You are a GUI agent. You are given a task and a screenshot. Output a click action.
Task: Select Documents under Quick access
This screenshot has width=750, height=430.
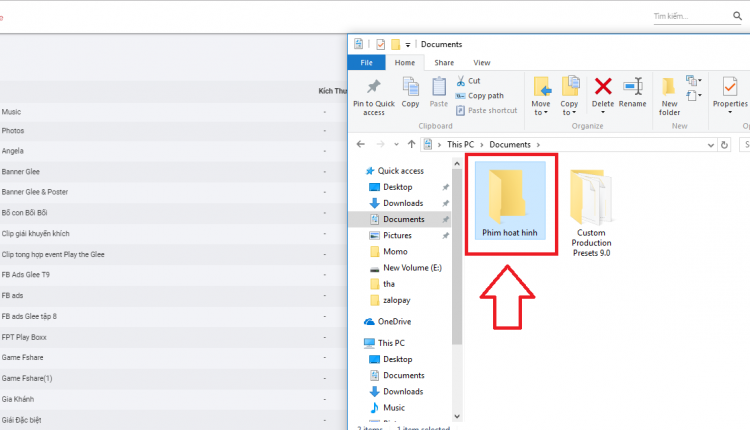398,219
